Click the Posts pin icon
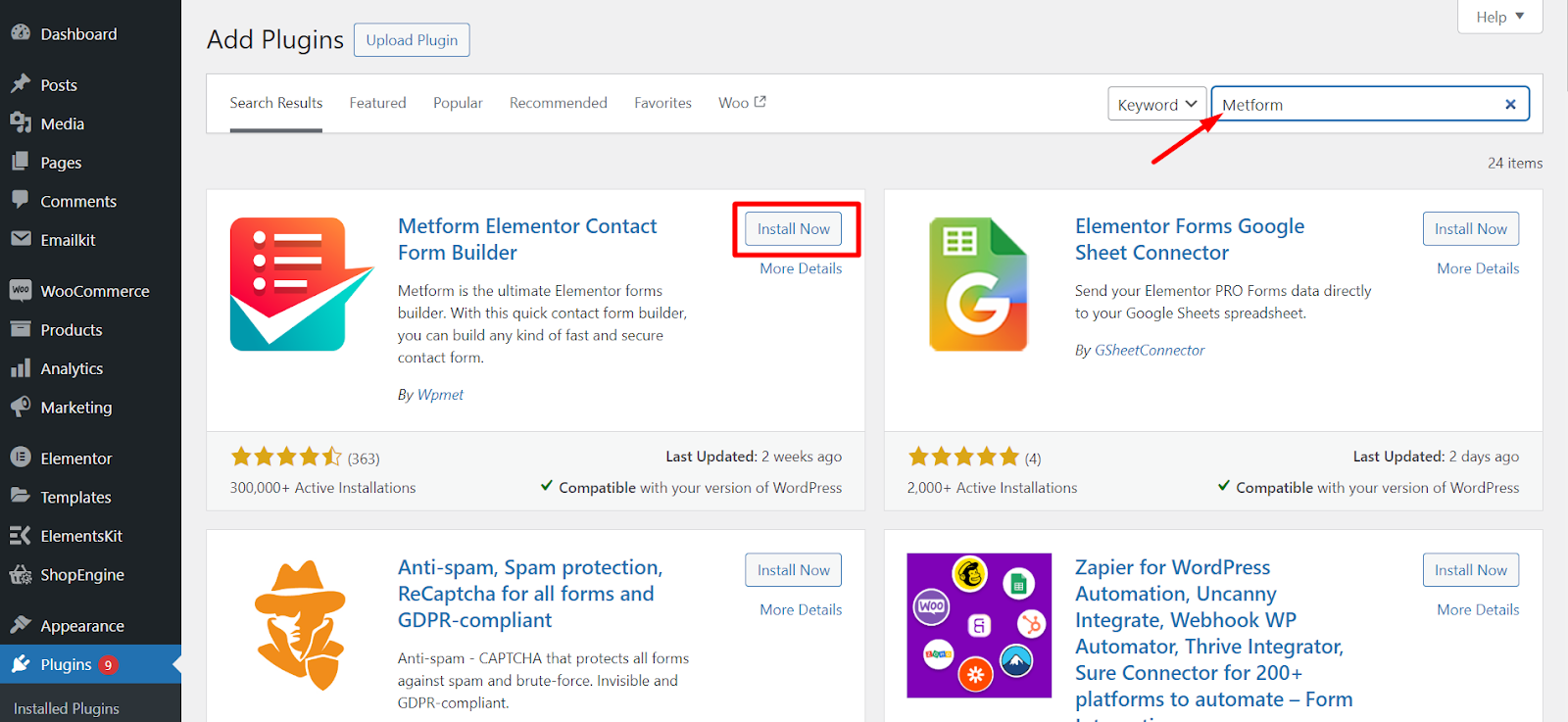1568x722 pixels. point(21,84)
